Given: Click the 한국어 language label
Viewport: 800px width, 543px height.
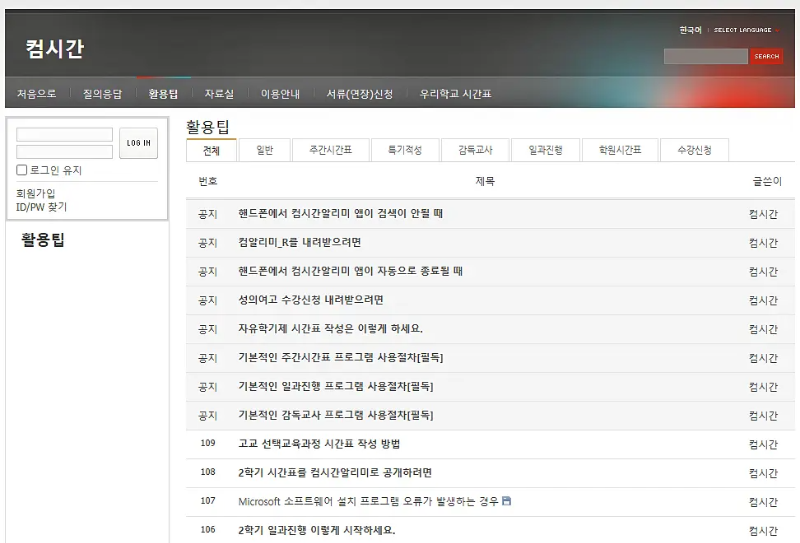Looking at the screenshot, I should 690,30.
